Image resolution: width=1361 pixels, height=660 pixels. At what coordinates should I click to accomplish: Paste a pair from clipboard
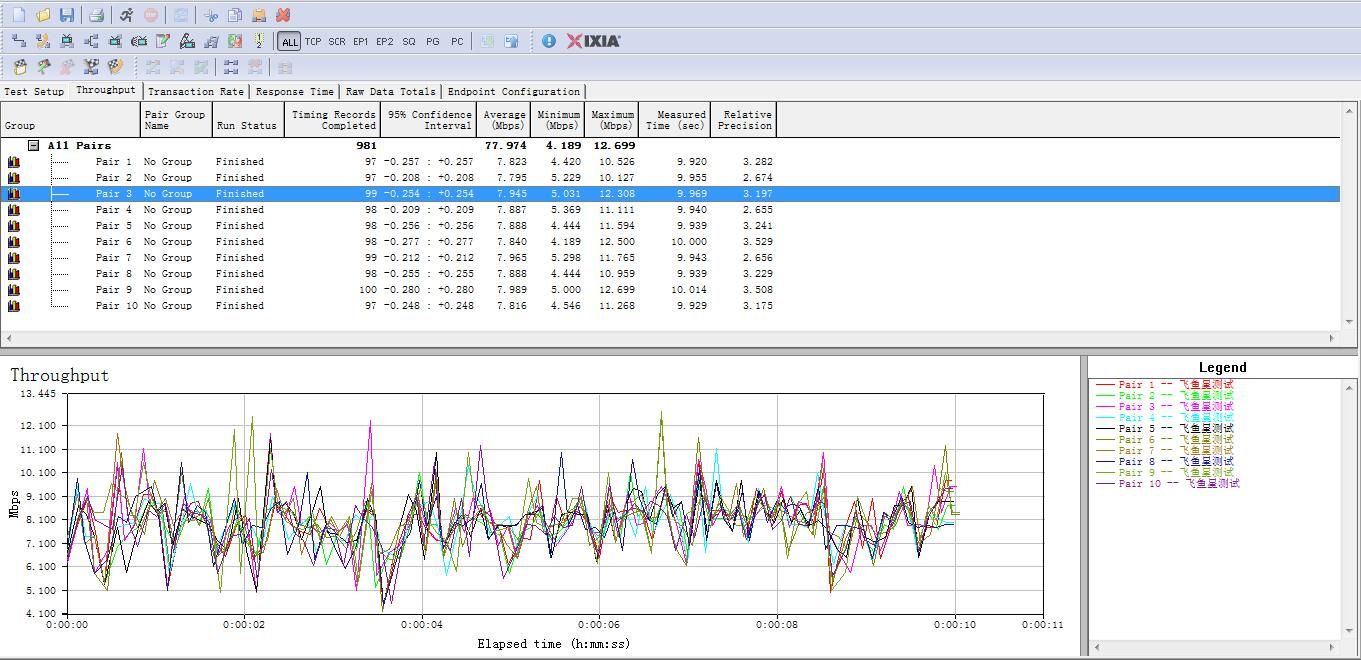click(259, 15)
